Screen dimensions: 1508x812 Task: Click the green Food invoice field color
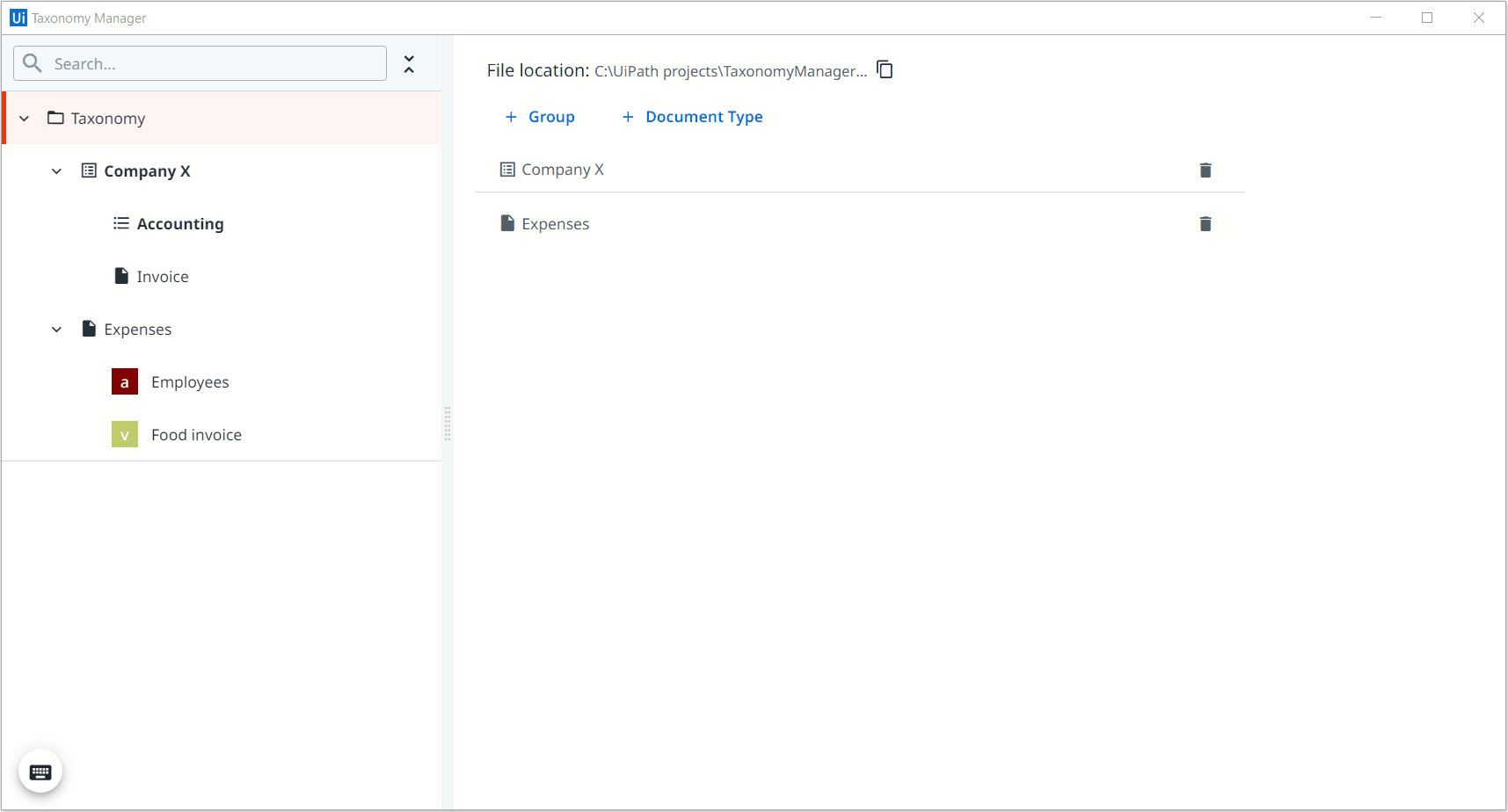coord(125,434)
